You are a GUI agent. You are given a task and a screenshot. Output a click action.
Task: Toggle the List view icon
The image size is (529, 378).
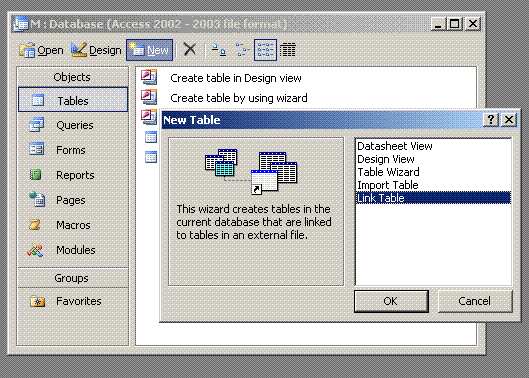[x=266, y=50]
